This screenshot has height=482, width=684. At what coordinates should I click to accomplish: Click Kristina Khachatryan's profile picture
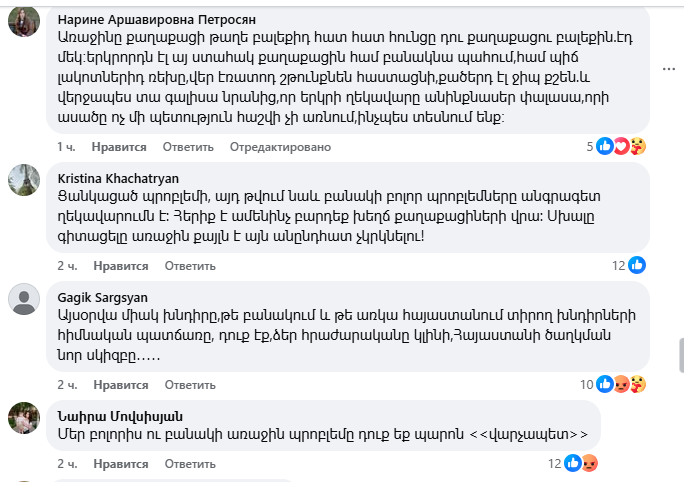[24, 180]
